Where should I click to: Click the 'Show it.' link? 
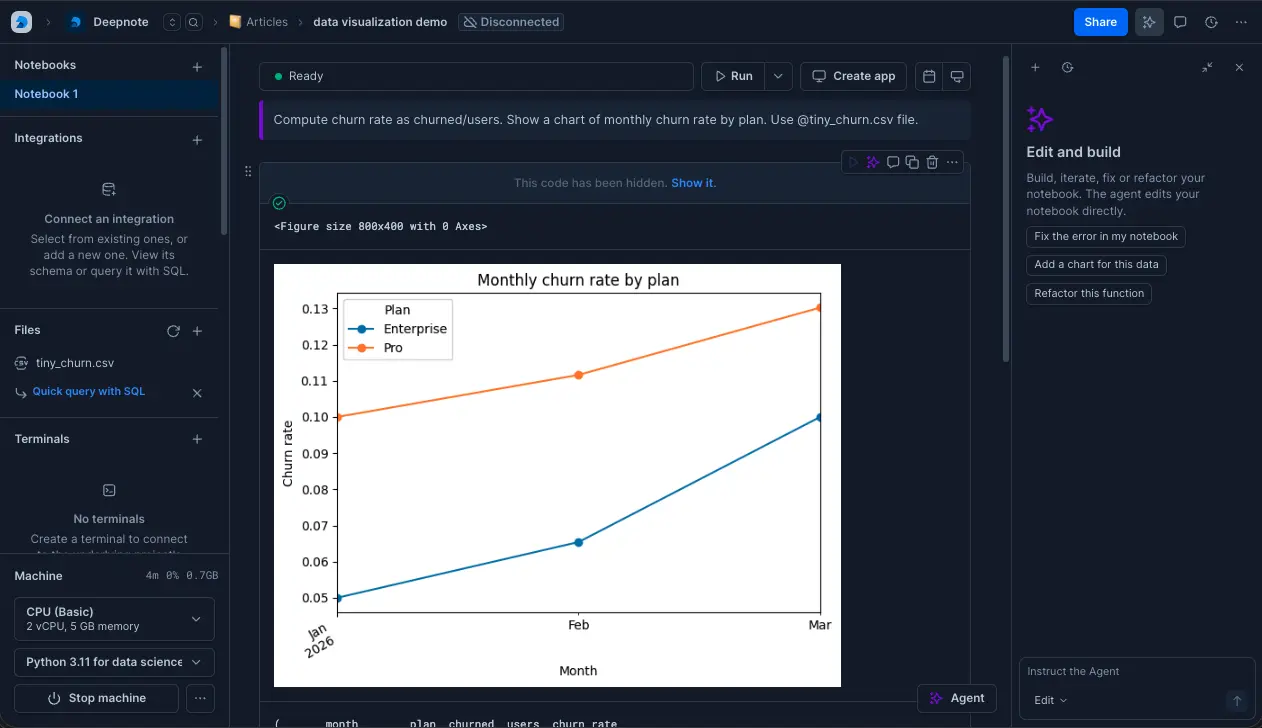pyautogui.click(x=693, y=183)
